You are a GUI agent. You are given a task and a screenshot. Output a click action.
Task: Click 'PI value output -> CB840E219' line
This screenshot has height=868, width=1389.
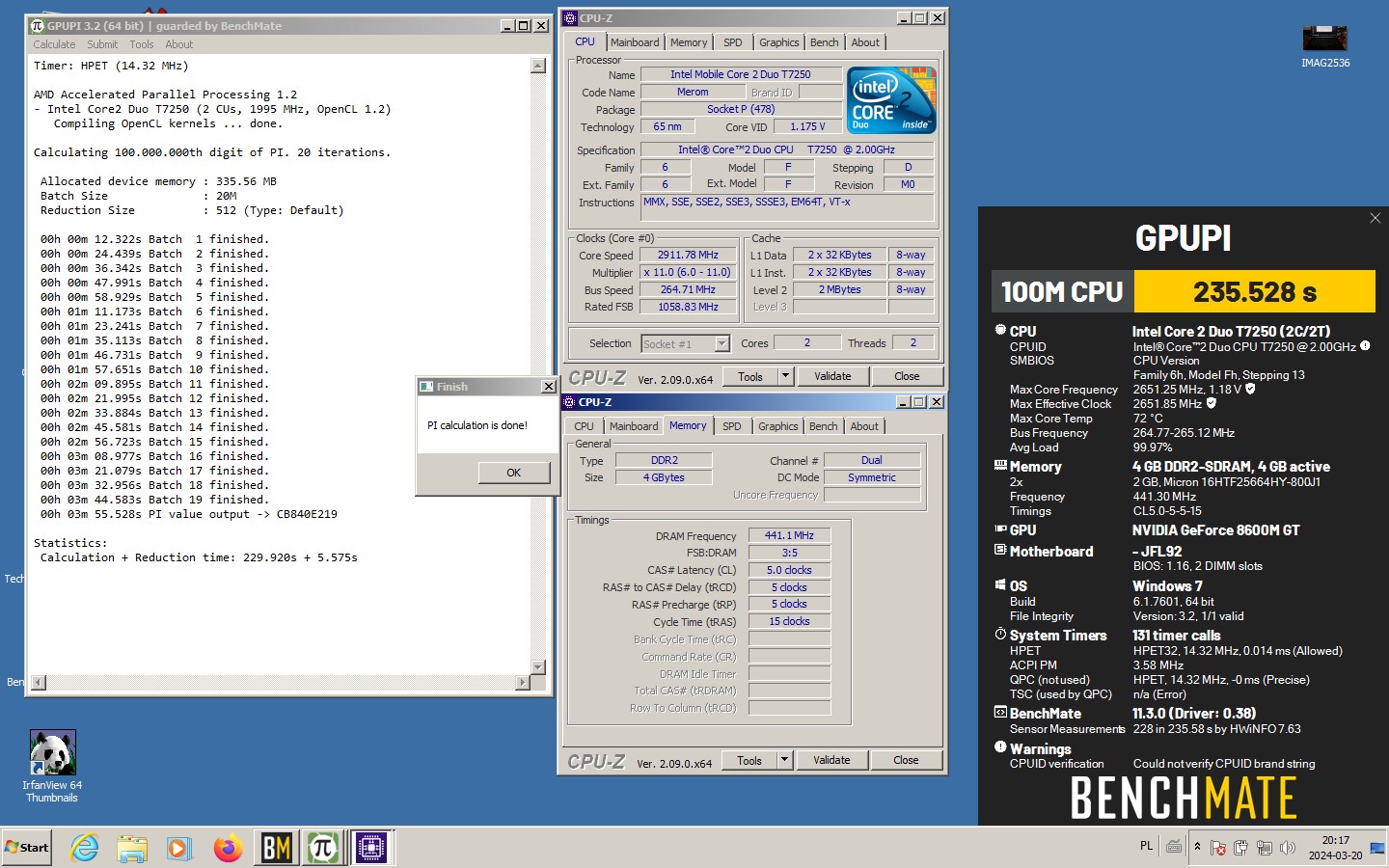click(x=189, y=514)
